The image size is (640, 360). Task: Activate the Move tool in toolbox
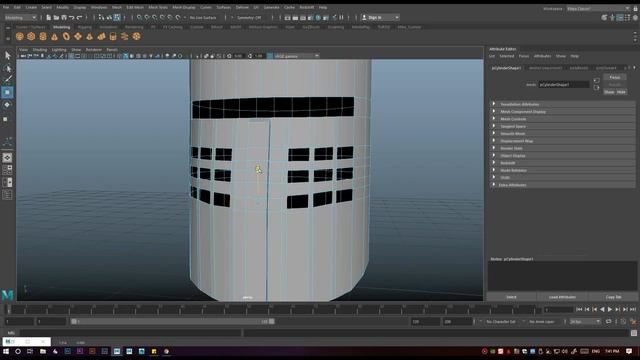point(7,93)
